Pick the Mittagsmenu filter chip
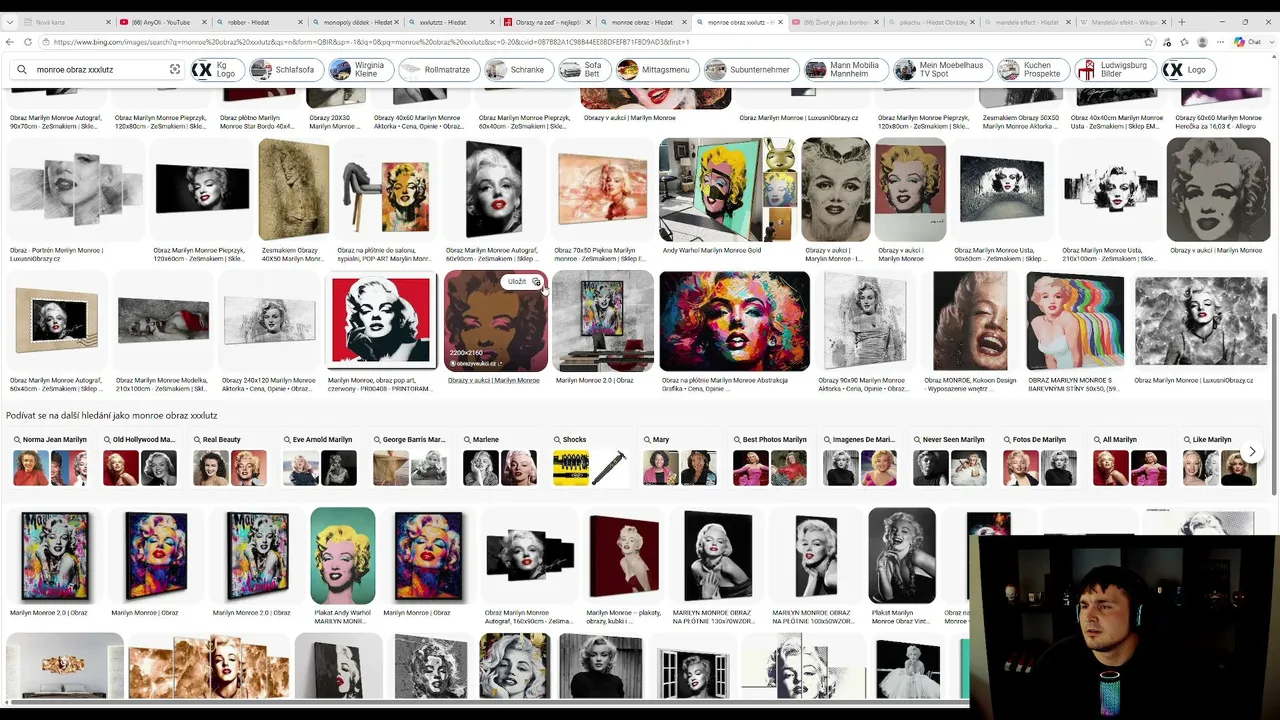Viewport: 1280px width, 720px height. [x=656, y=70]
